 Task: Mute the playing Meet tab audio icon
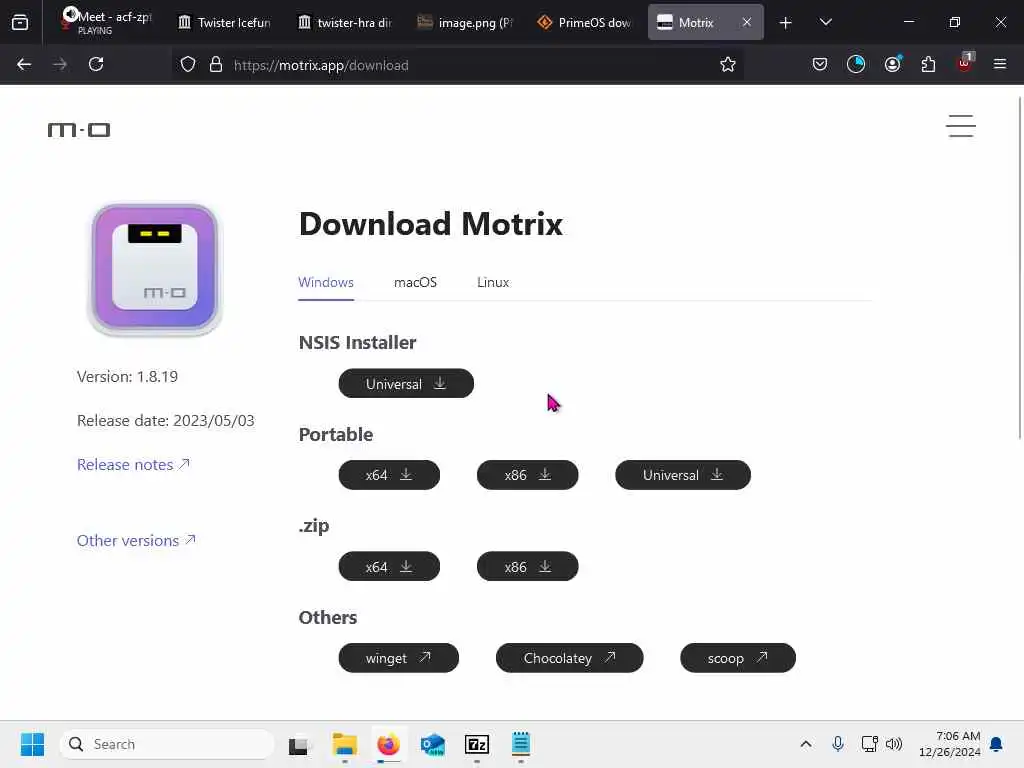[x=70, y=14]
